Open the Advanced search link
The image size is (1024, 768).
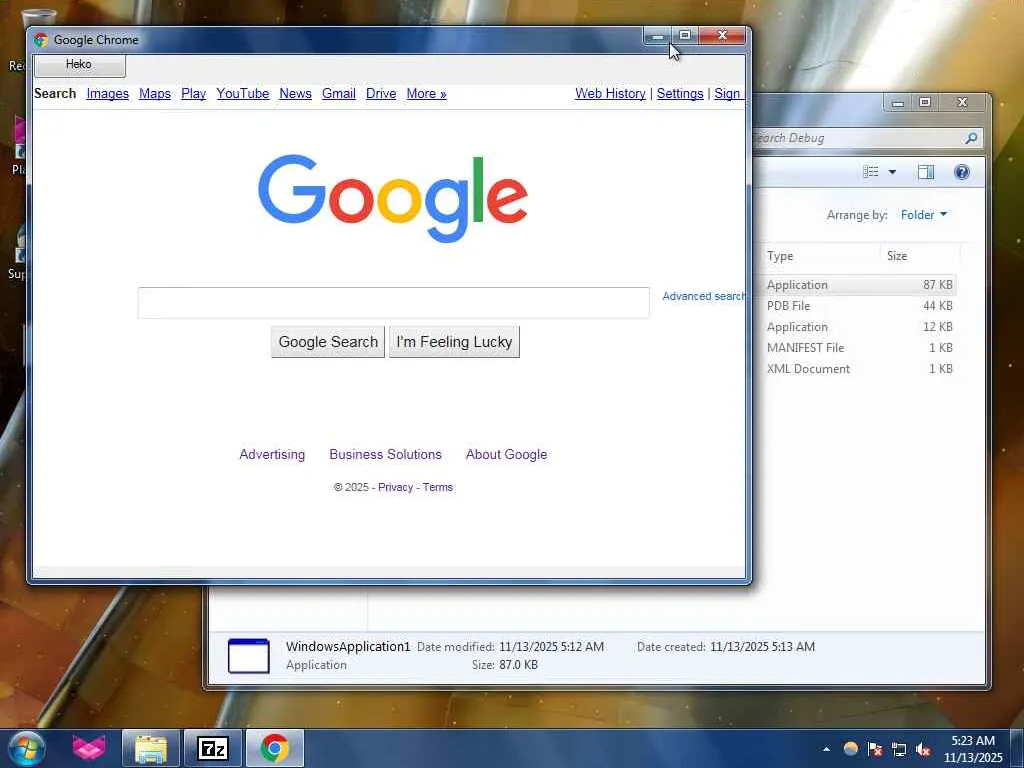(703, 296)
